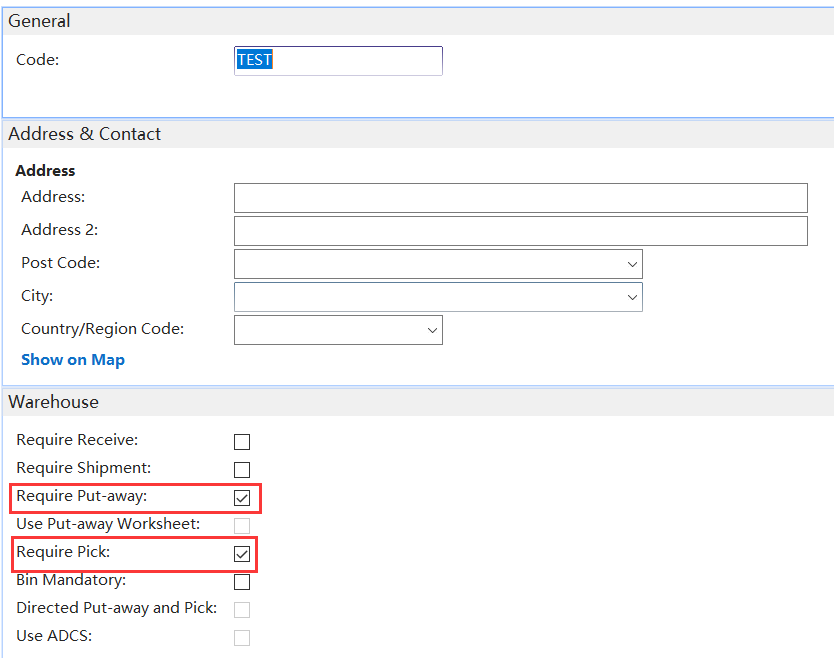Toggle Directed Put-away and Pick checkbox
This screenshot has height=658, width=834.
(242, 610)
